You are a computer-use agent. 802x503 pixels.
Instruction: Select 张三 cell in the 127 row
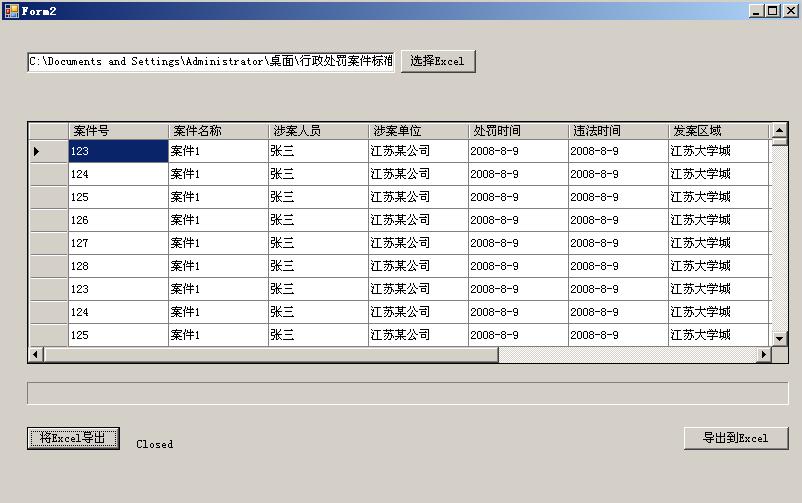coord(318,243)
